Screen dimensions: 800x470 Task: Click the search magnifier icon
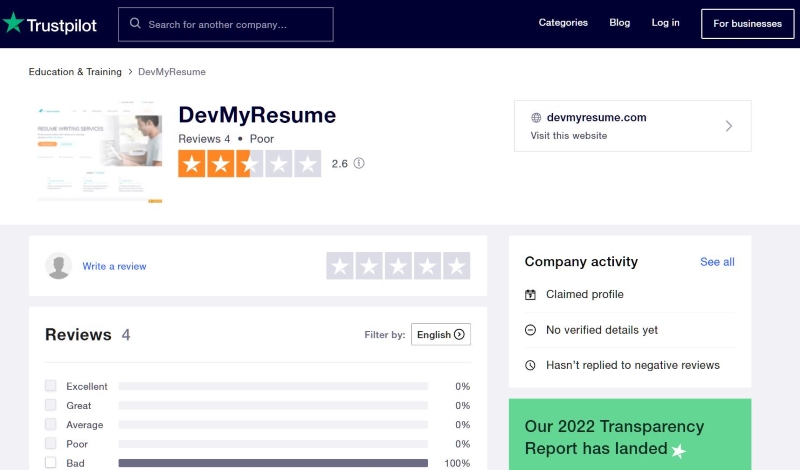coord(135,23)
